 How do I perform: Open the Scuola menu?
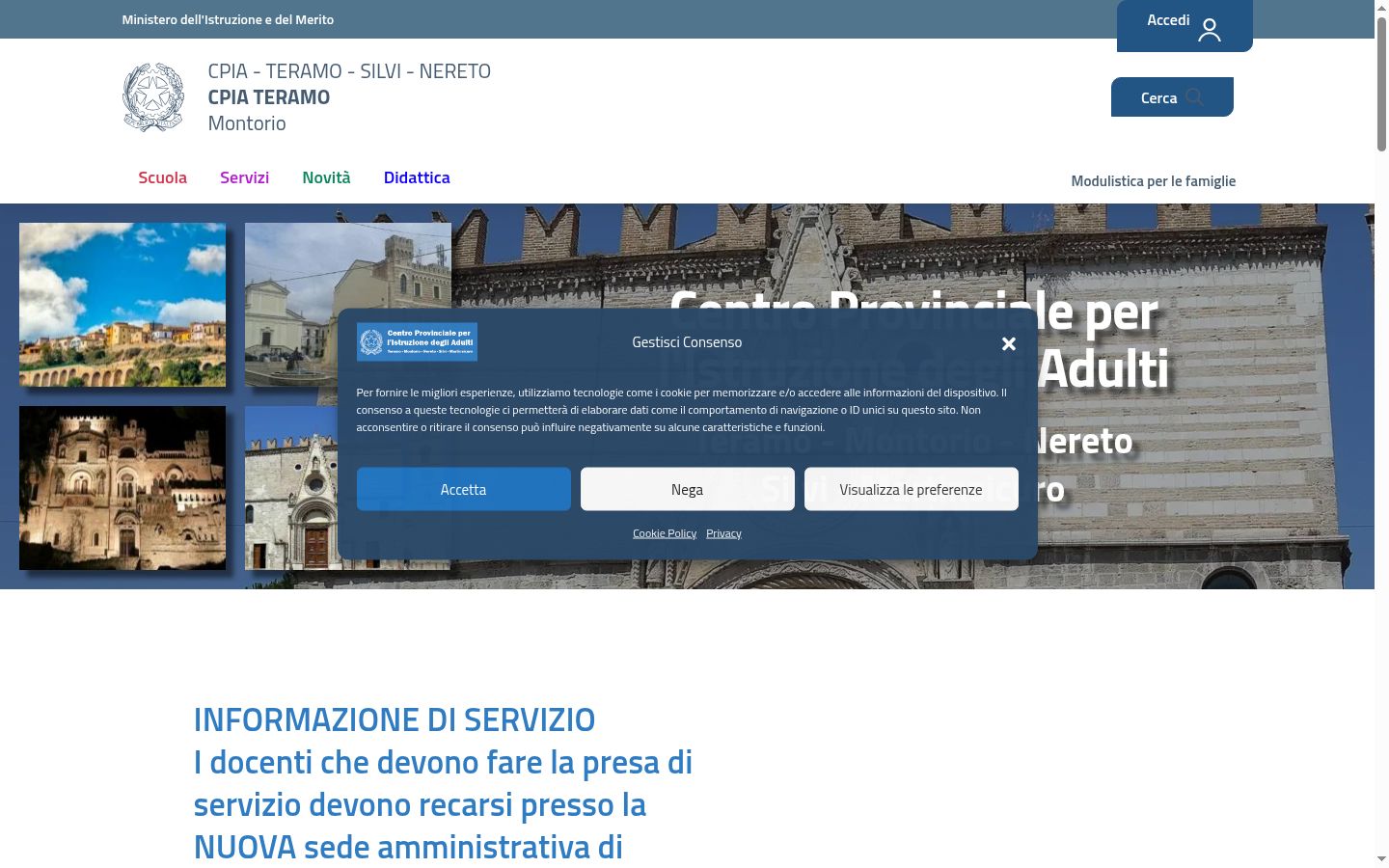[x=162, y=177]
